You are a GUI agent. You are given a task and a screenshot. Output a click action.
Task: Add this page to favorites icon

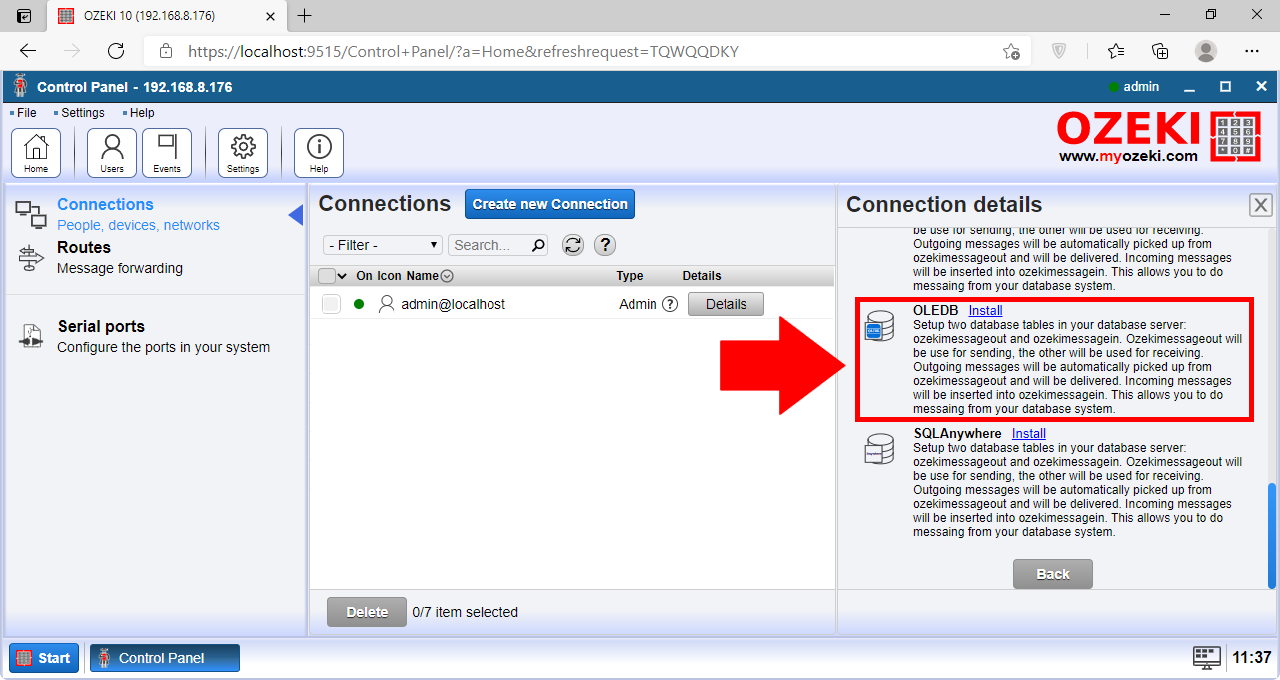pyautogui.click(x=1012, y=51)
